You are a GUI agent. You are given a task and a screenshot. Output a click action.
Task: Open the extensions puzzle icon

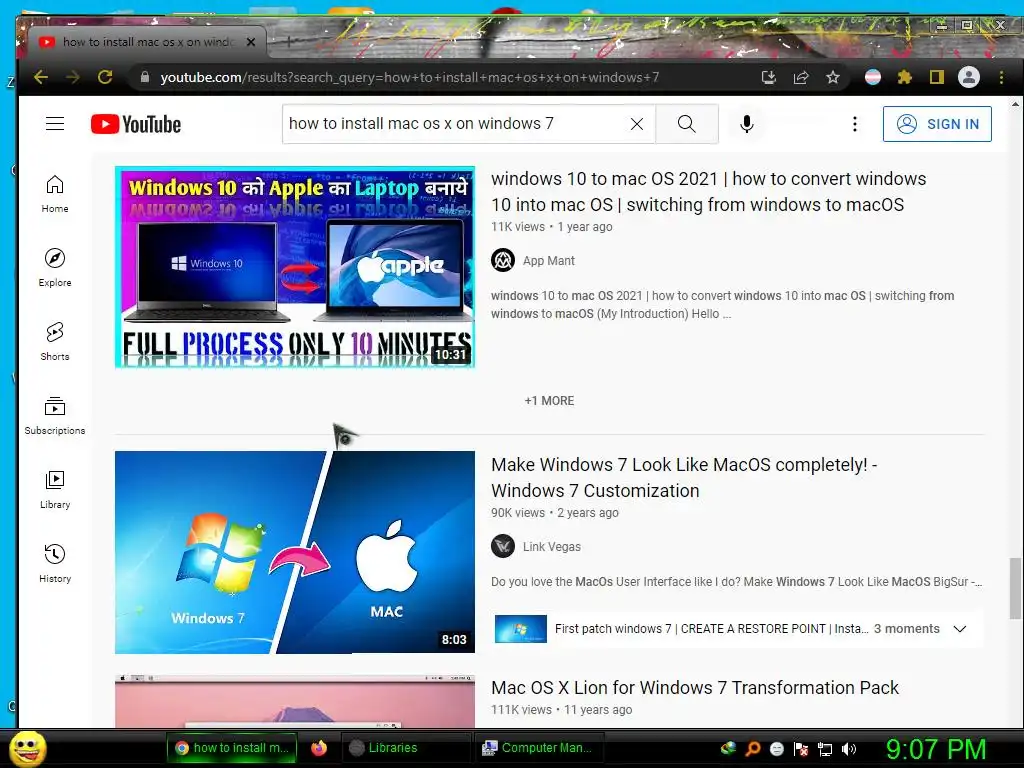(x=904, y=78)
